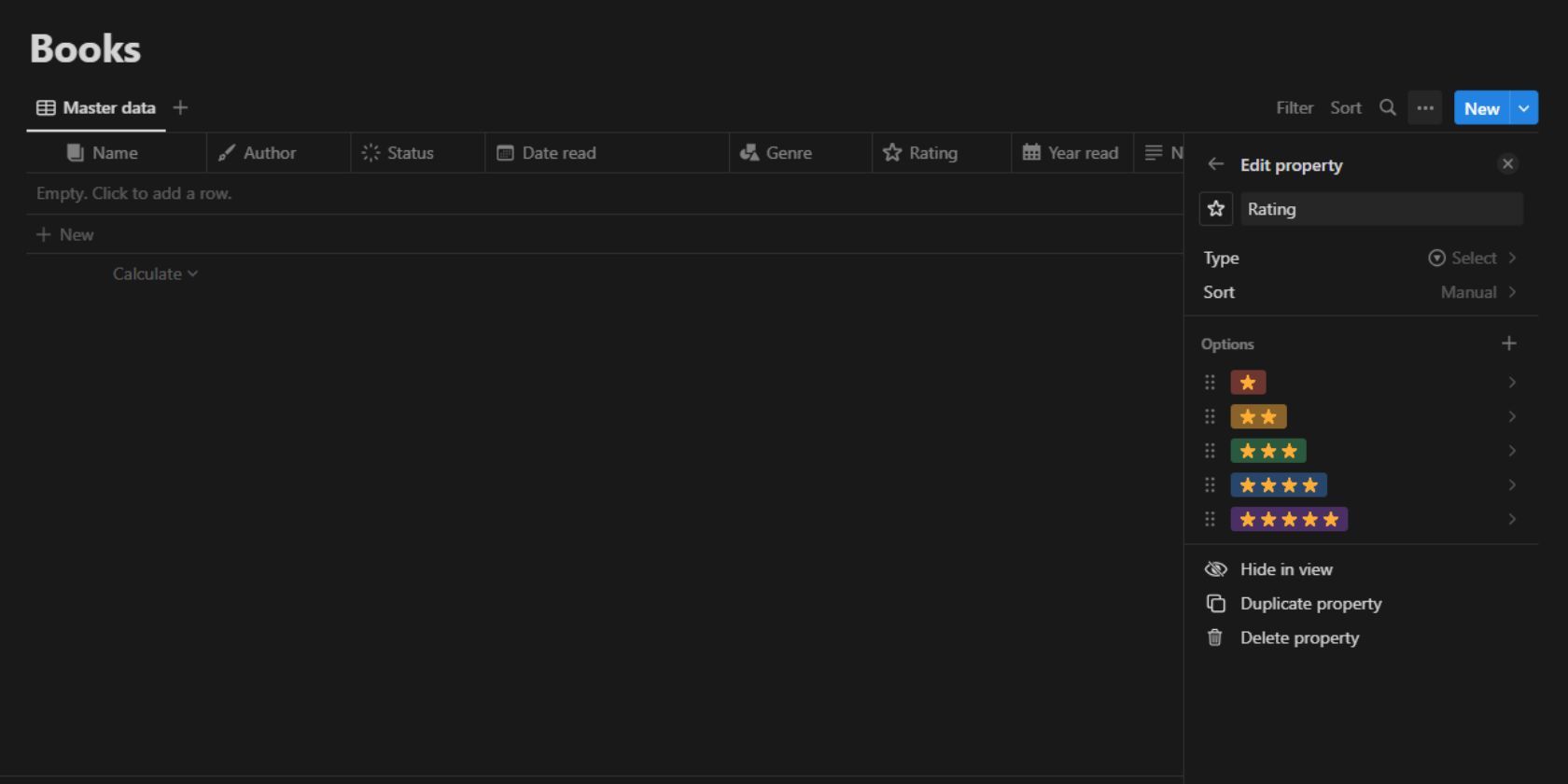Open the search magnifier icon
This screenshot has width=1568, height=784.
tap(1388, 107)
